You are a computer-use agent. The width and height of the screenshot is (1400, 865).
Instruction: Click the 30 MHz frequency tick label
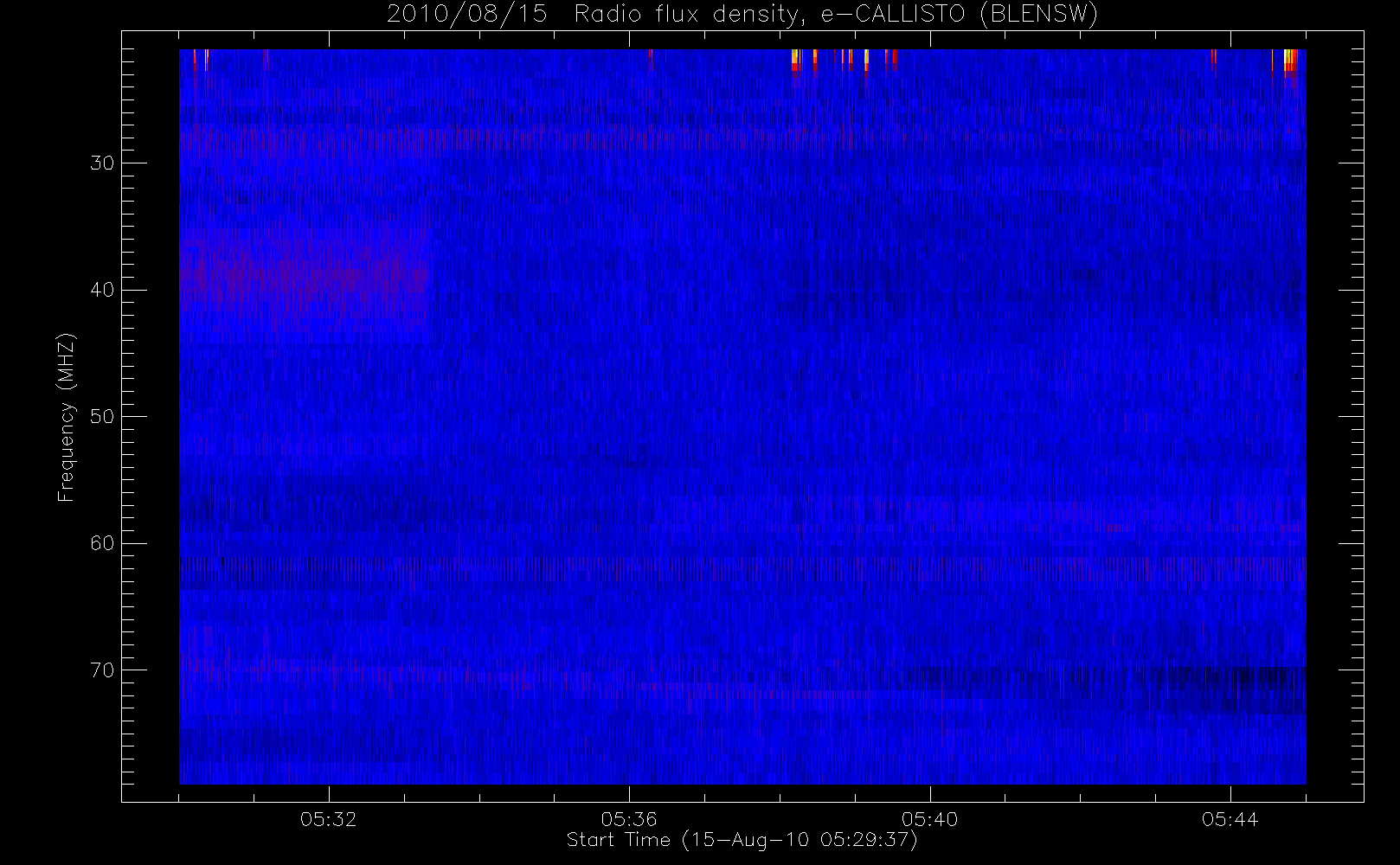click(102, 163)
